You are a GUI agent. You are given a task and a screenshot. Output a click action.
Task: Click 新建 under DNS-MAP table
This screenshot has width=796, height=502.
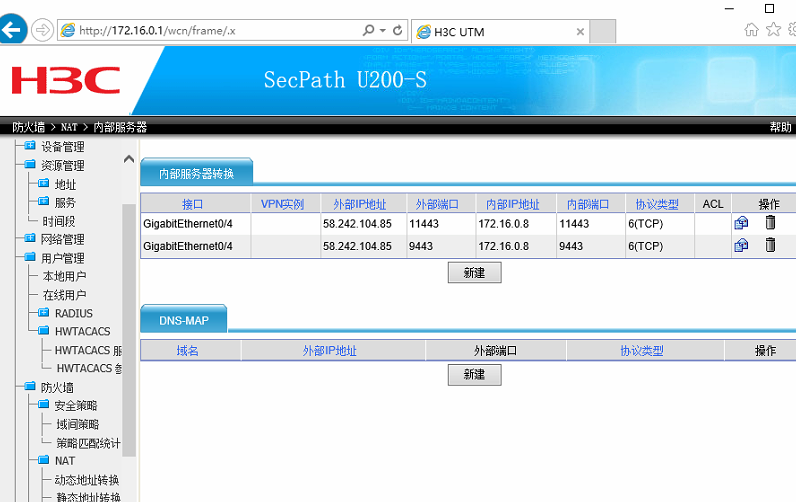(475, 375)
